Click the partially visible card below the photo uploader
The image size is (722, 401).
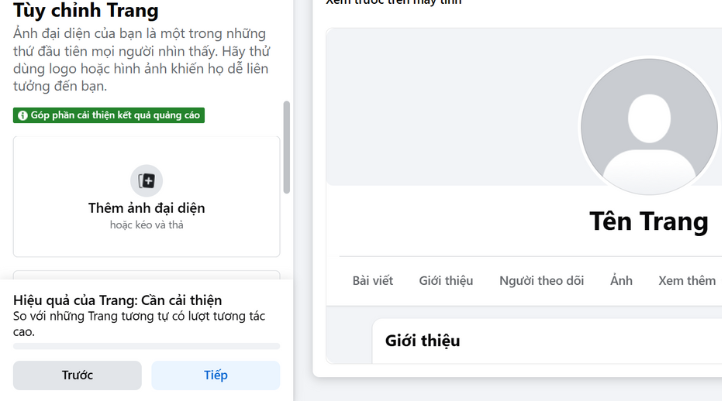(146, 274)
